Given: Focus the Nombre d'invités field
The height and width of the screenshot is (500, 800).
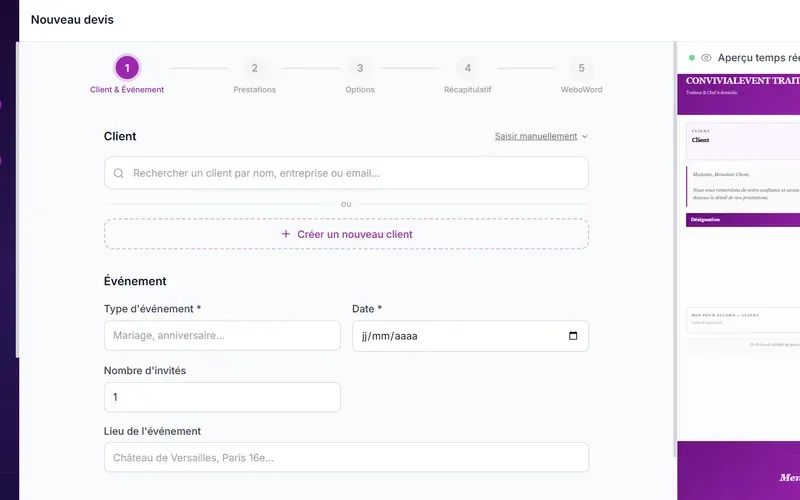Looking at the screenshot, I should pos(222,397).
